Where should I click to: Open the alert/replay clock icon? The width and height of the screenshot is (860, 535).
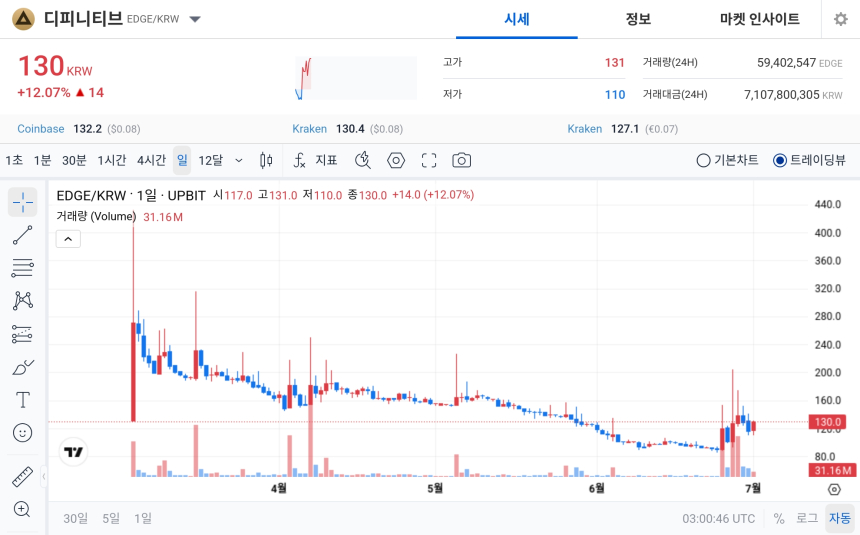pyautogui.click(x=363, y=160)
